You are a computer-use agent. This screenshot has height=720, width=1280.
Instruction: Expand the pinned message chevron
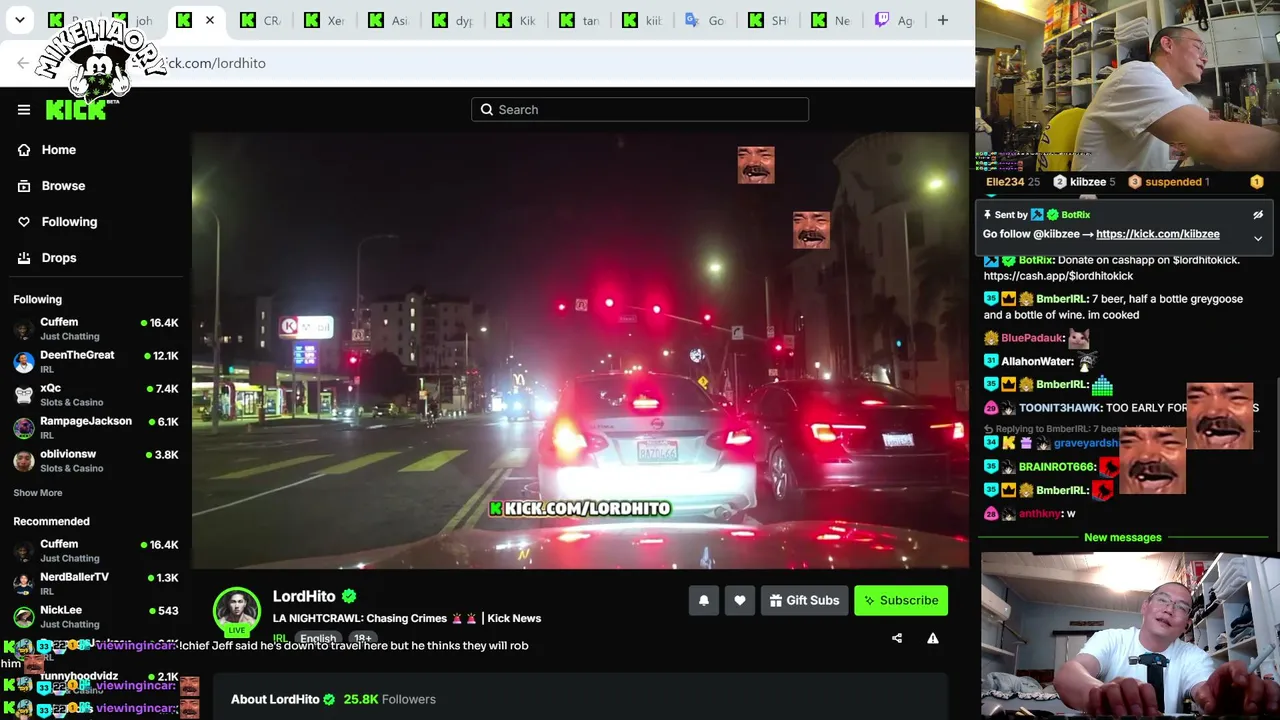(x=1258, y=238)
